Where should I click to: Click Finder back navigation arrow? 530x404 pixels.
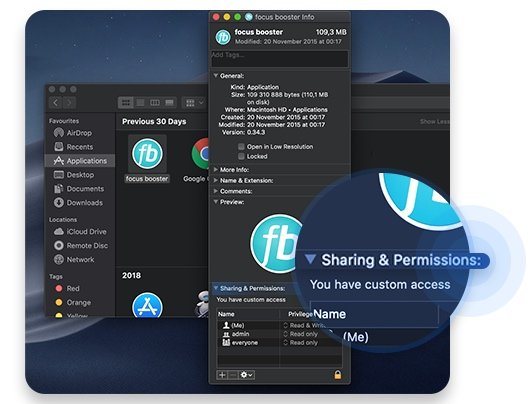click(x=56, y=102)
